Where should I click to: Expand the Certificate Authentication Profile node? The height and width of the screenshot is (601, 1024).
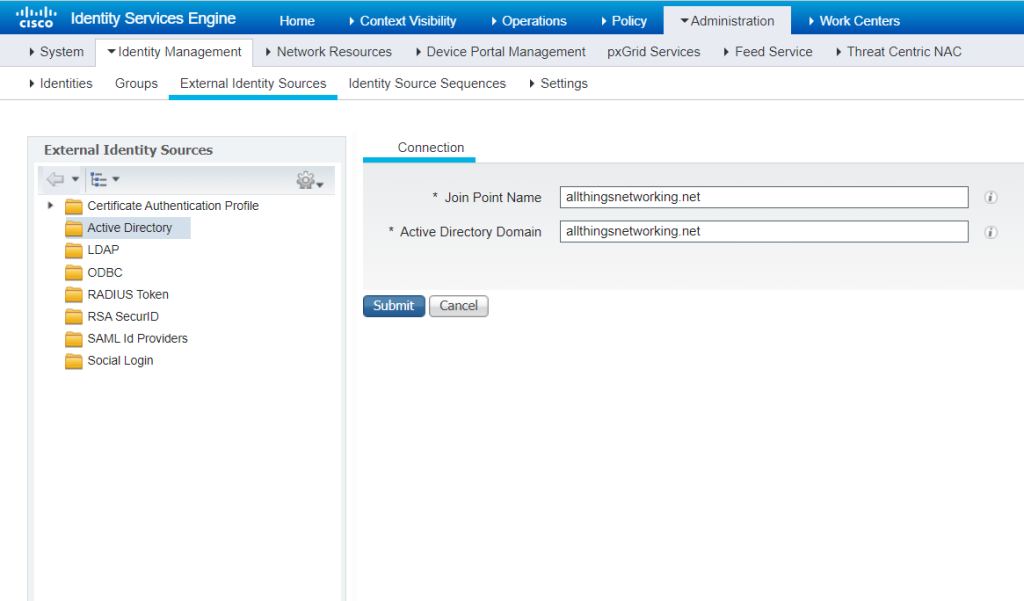coord(50,206)
